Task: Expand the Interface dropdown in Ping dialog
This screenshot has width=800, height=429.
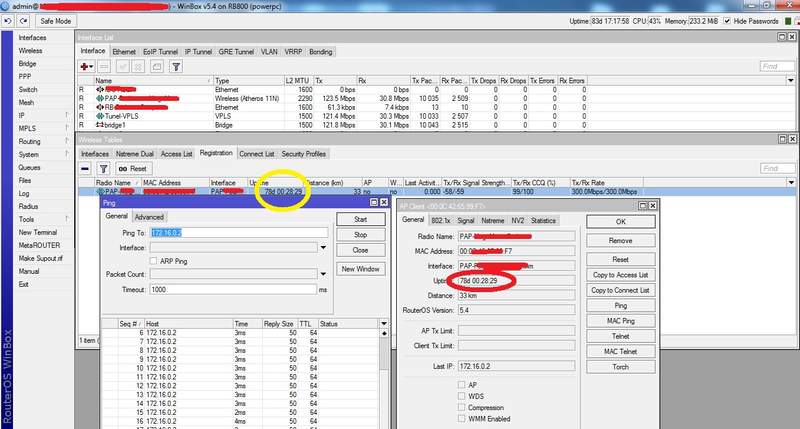Action: [x=323, y=248]
